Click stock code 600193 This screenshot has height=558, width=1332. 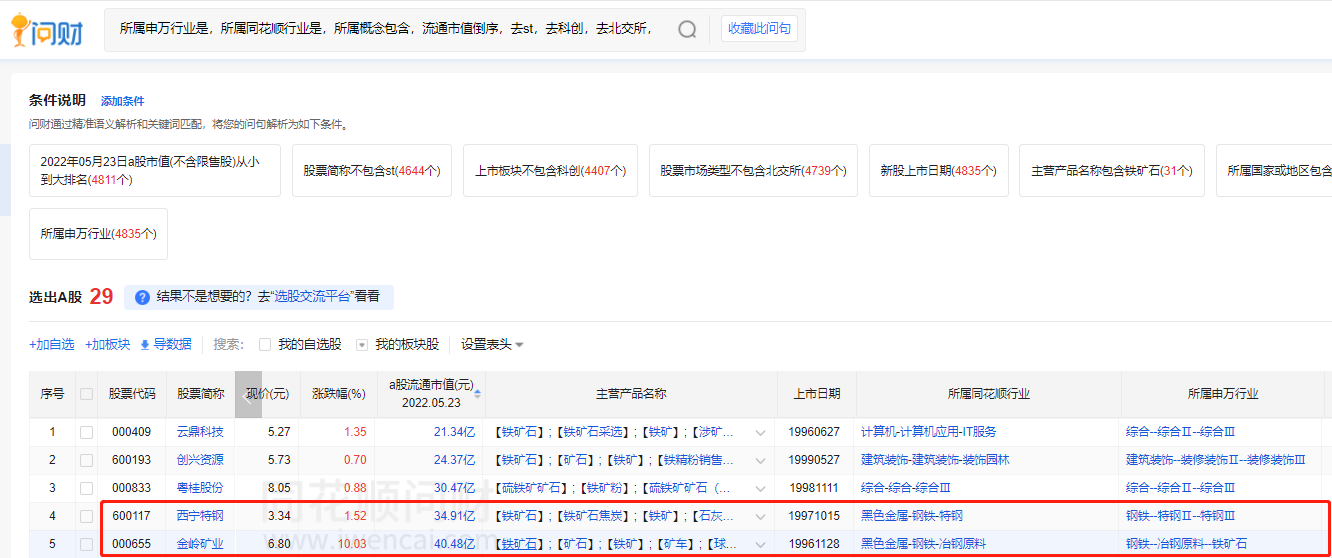tap(131, 460)
